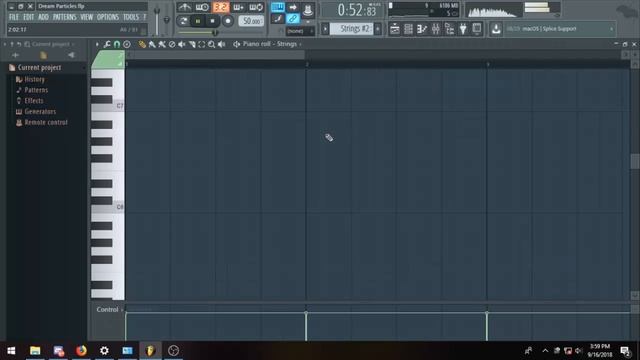The height and width of the screenshot is (360, 640).
Task: Toggle the 3.2 recording countdown
Action: [221, 7]
